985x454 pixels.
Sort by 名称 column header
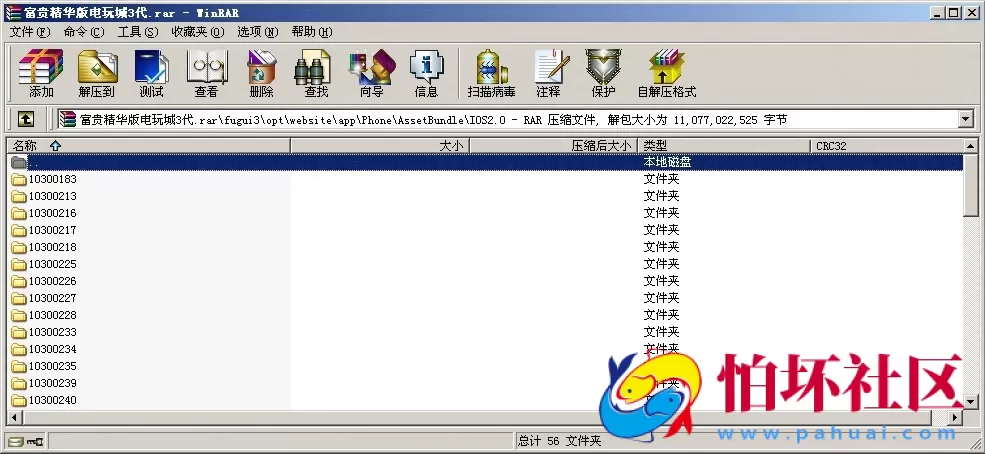coord(148,146)
